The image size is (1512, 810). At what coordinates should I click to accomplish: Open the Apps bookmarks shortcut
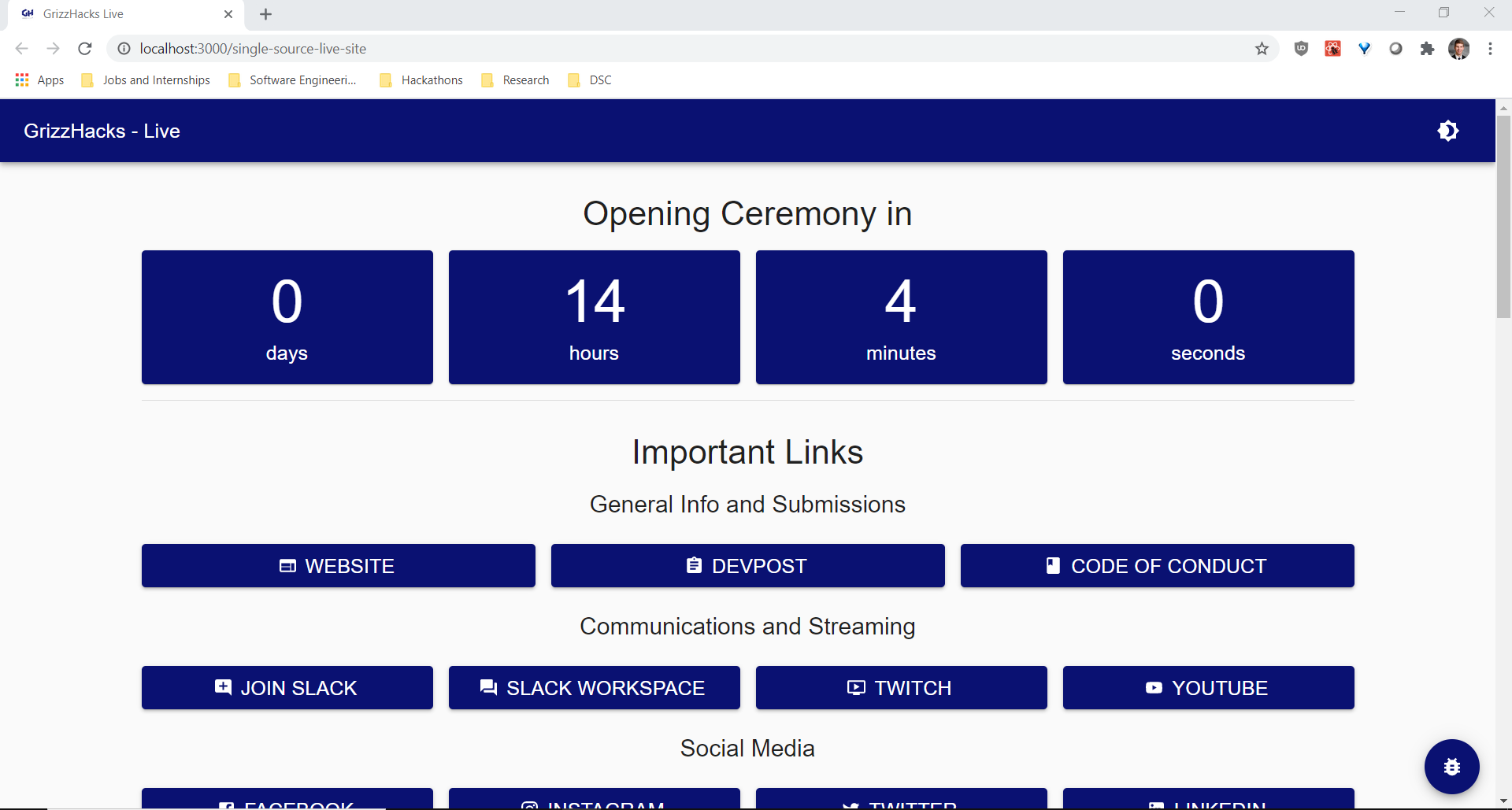pyautogui.click(x=39, y=80)
